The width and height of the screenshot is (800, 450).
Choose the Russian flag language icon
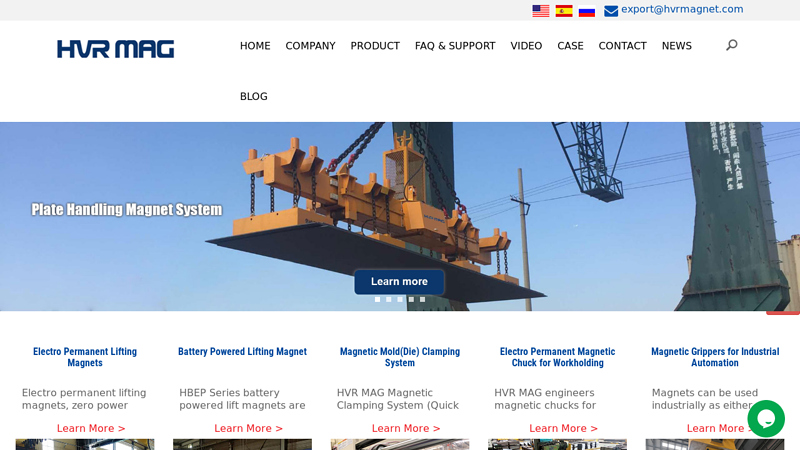(x=587, y=11)
